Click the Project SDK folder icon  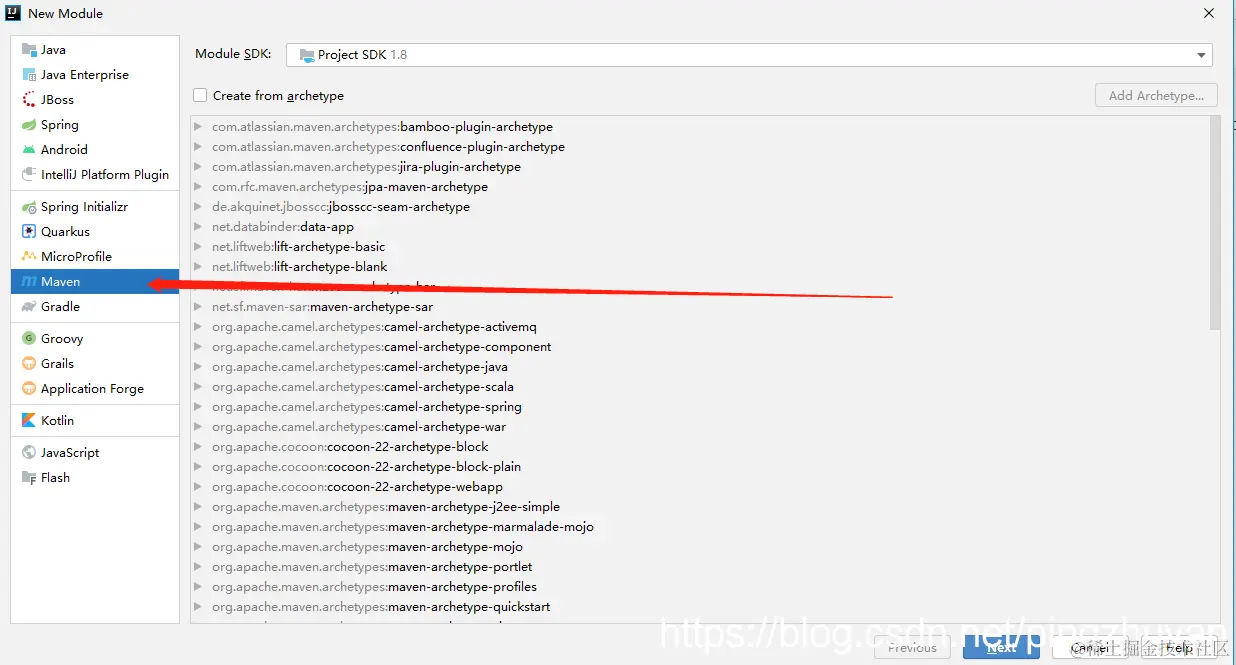tap(305, 55)
